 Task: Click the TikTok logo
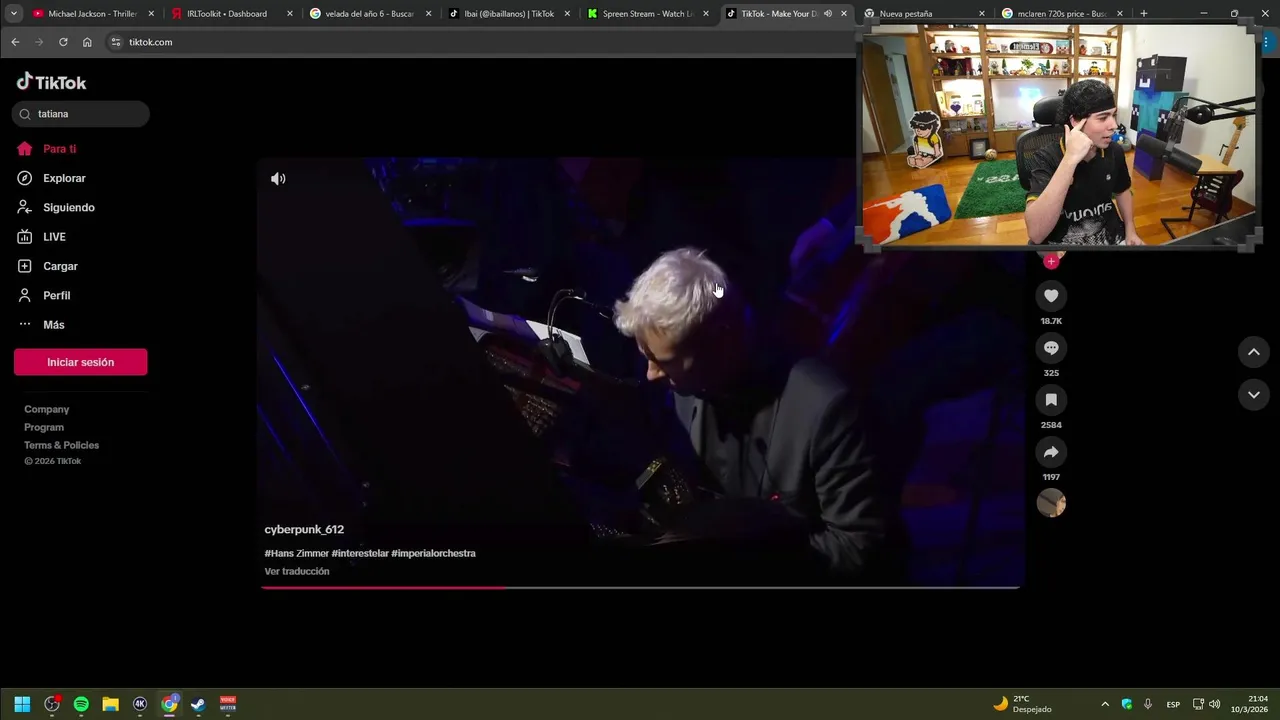tap(52, 82)
